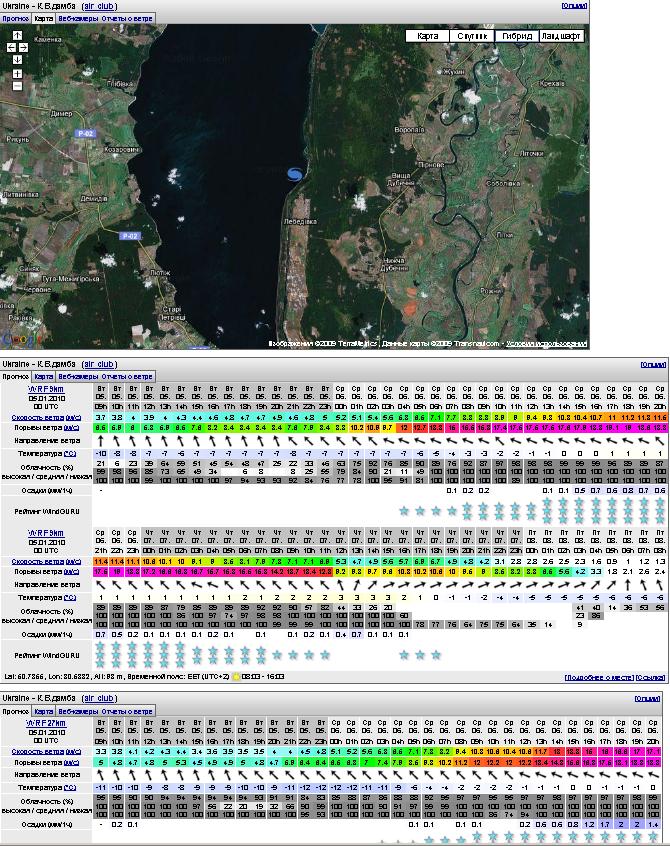Zoom in on the map with the plus button
The image size is (670, 846).
[17, 73]
